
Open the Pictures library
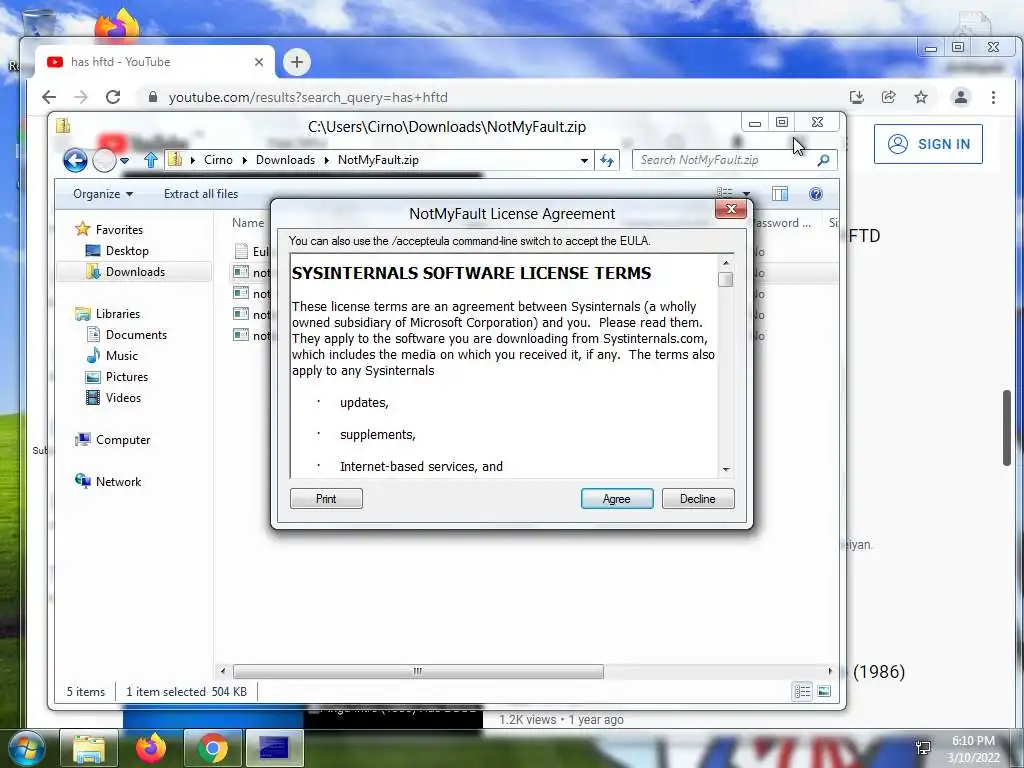(127, 377)
